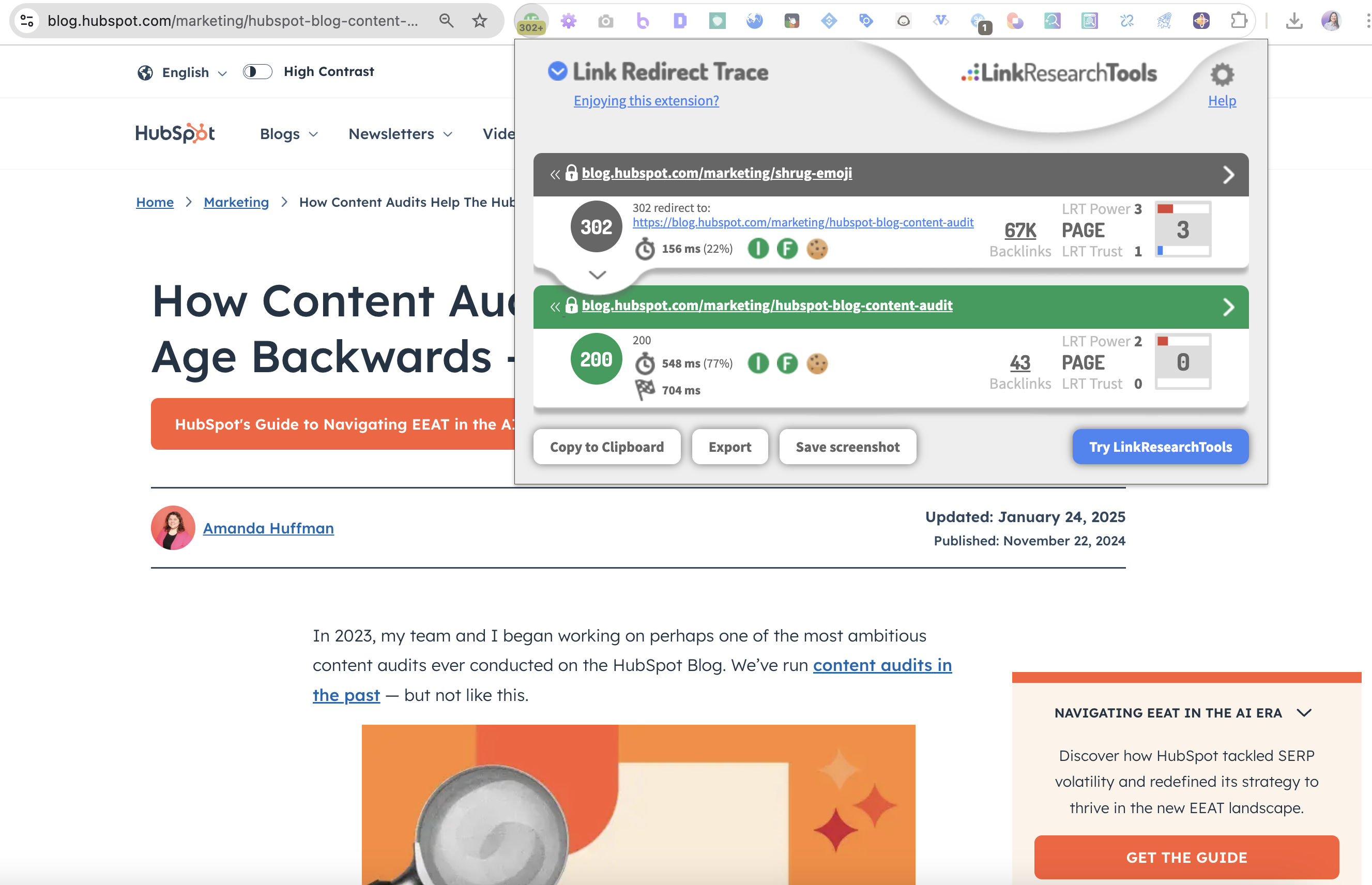Toggle the High Contrast switch
This screenshot has width=1372, height=885.
(x=257, y=71)
